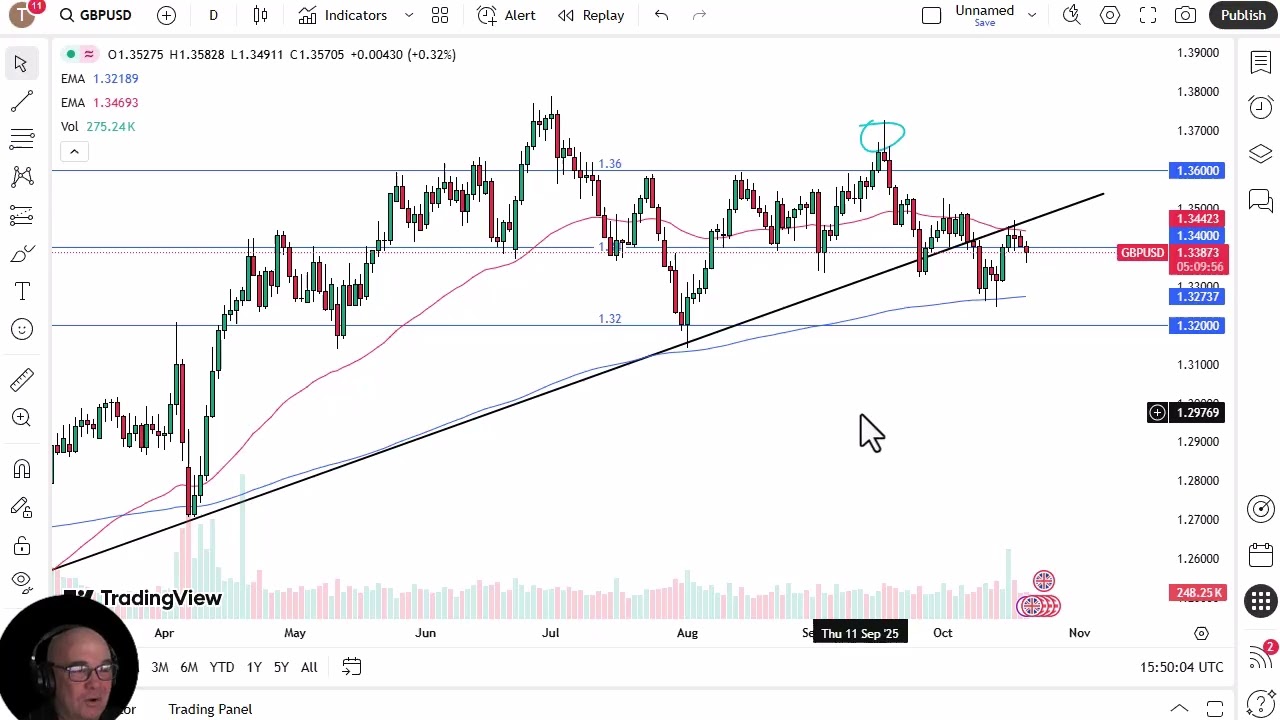This screenshot has width=1280, height=720.
Task: Start Replay mode
Action: pyautogui.click(x=591, y=15)
